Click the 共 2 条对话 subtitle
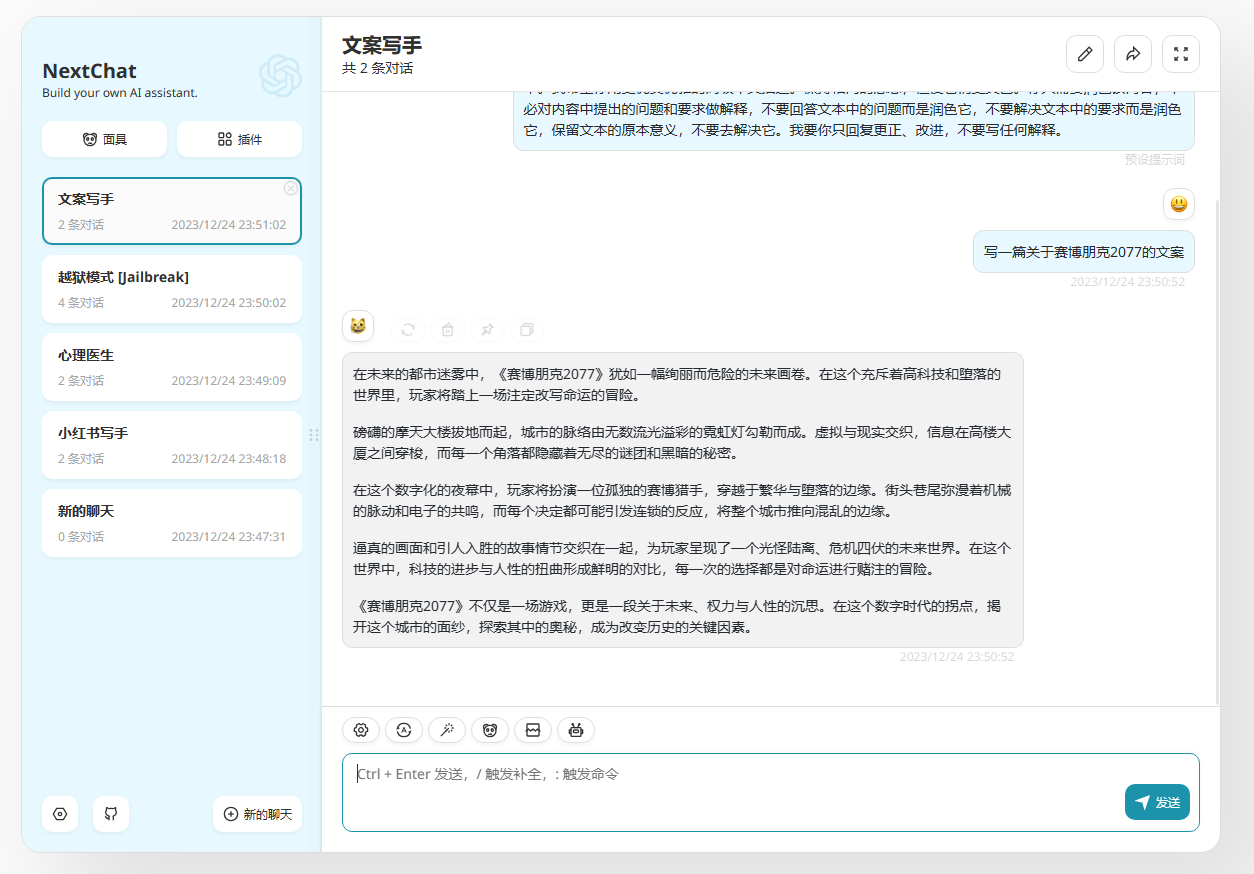The height and width of the screenshot is (874, 1254). 377,68
